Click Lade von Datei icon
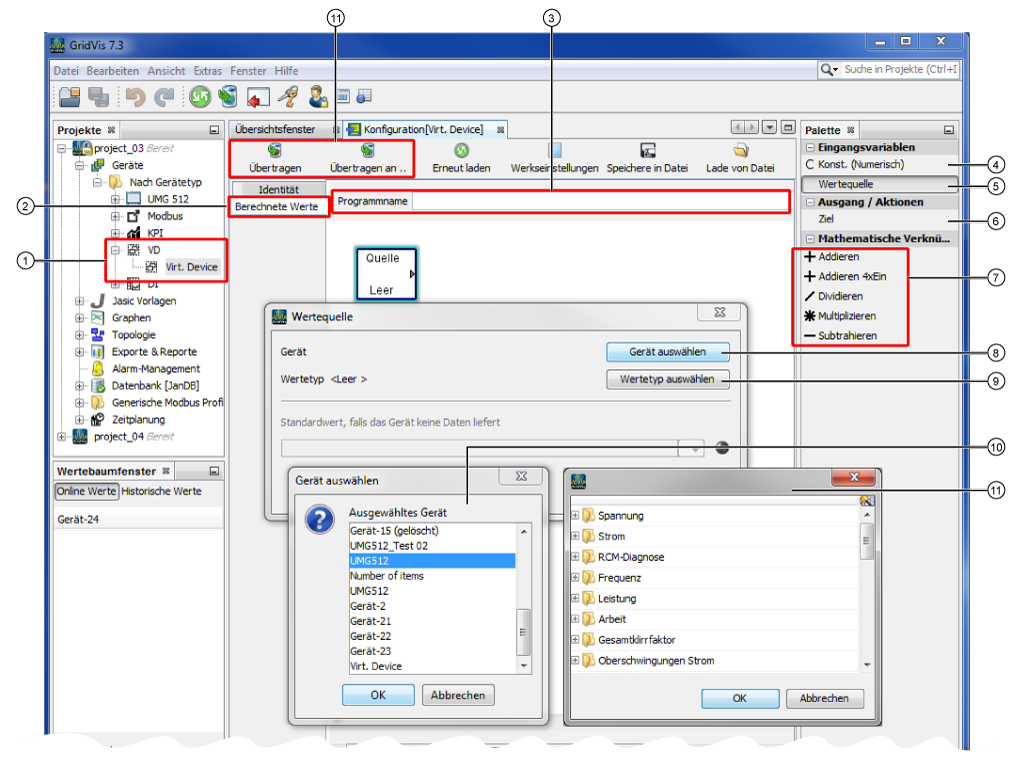 point(740,150)
